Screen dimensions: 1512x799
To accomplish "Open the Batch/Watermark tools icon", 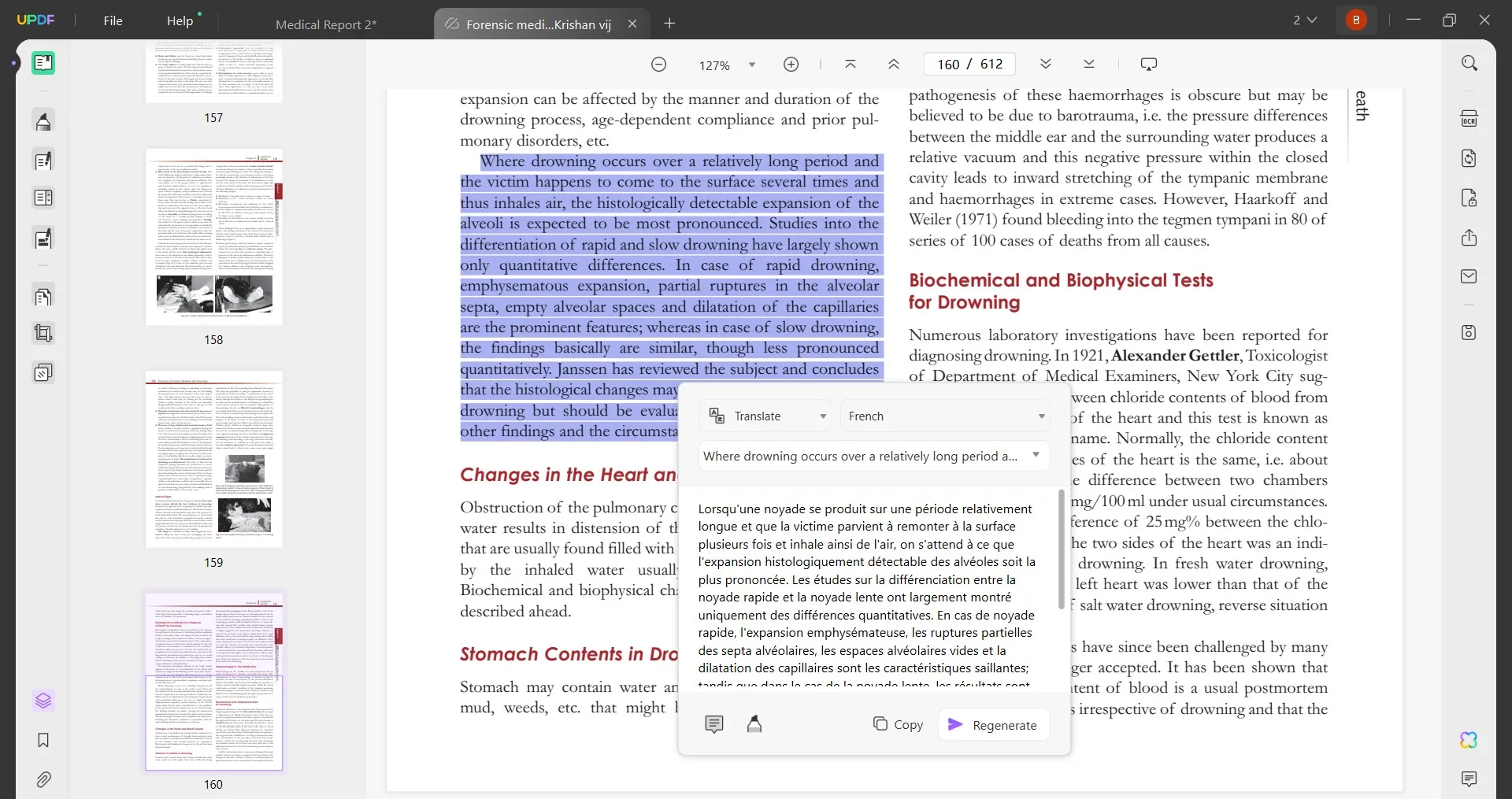I will [x=43, y=372].
